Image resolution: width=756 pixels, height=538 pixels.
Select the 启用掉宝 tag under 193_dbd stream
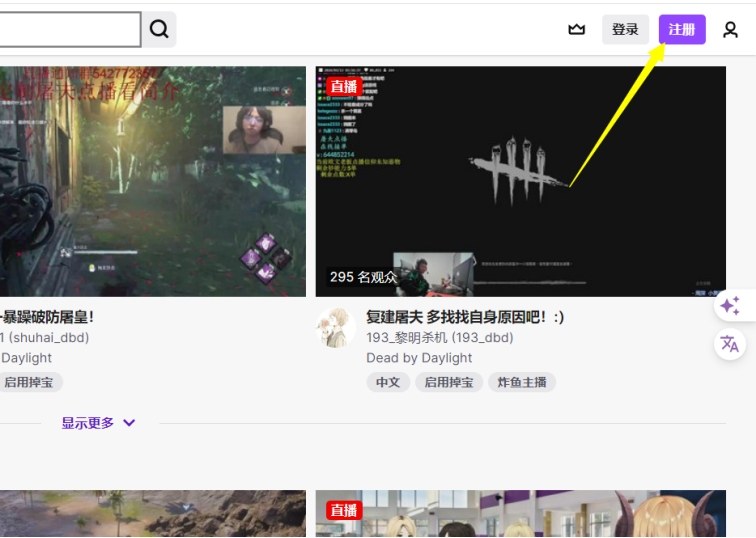point(449,382)
